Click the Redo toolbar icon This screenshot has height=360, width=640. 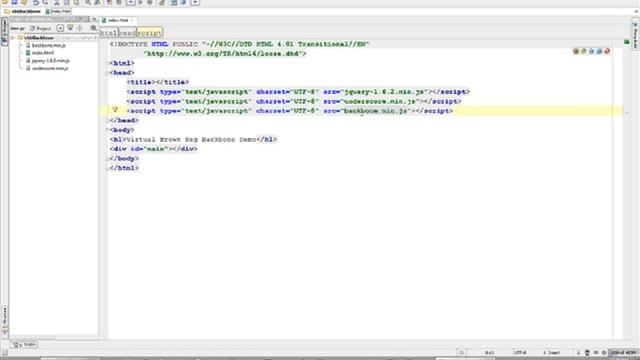[x=45, y=2]
